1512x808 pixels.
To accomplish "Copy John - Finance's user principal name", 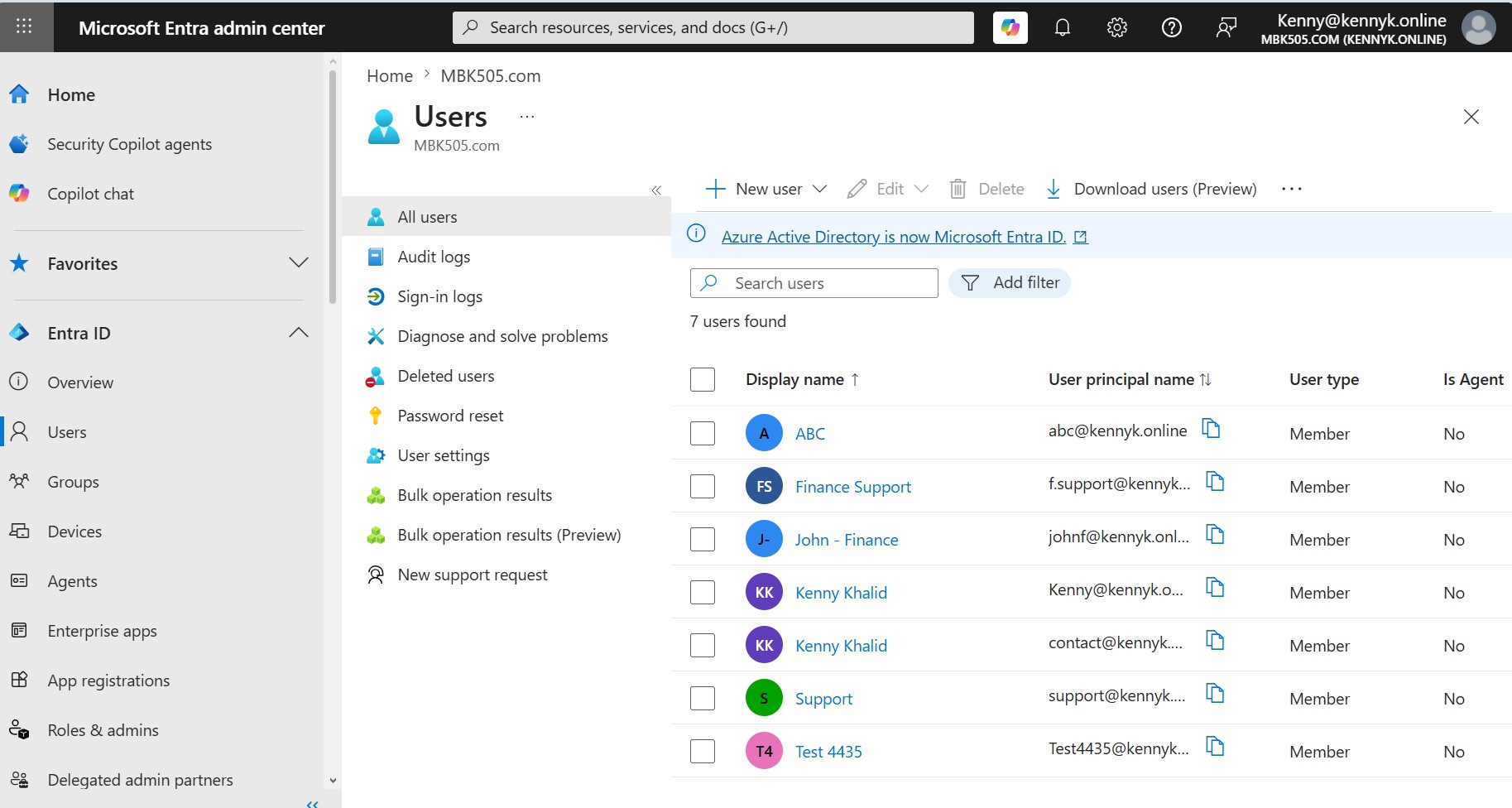I will point(1215,535).
